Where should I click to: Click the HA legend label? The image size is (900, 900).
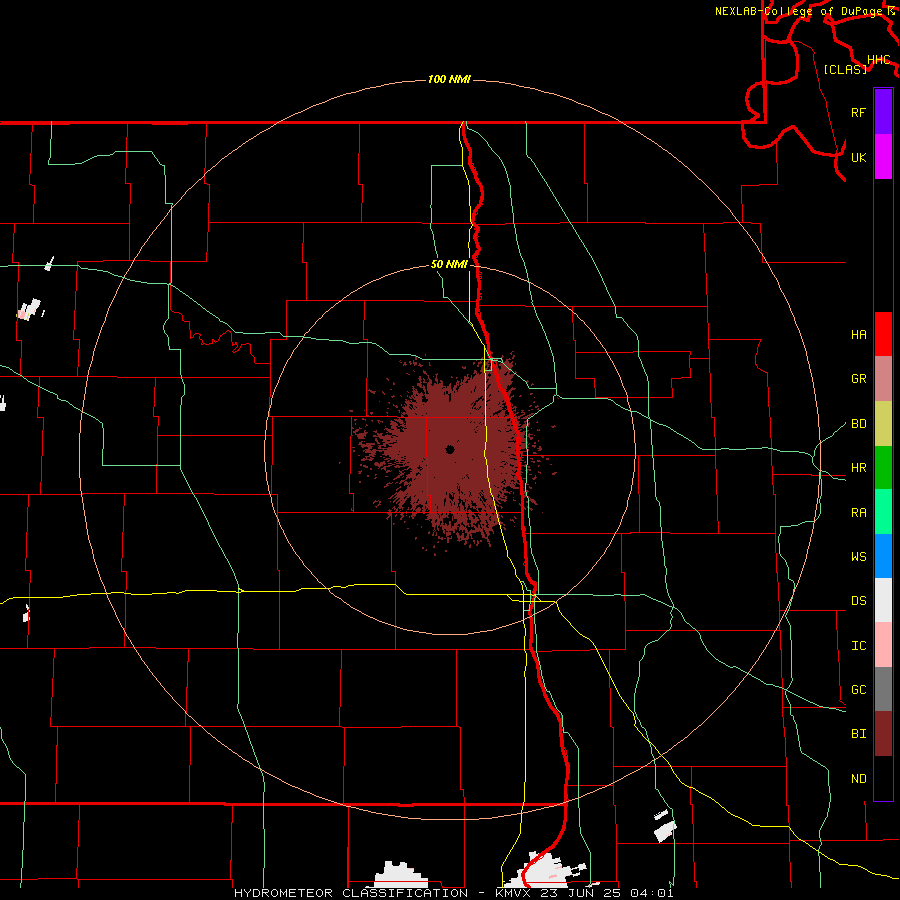858,334
